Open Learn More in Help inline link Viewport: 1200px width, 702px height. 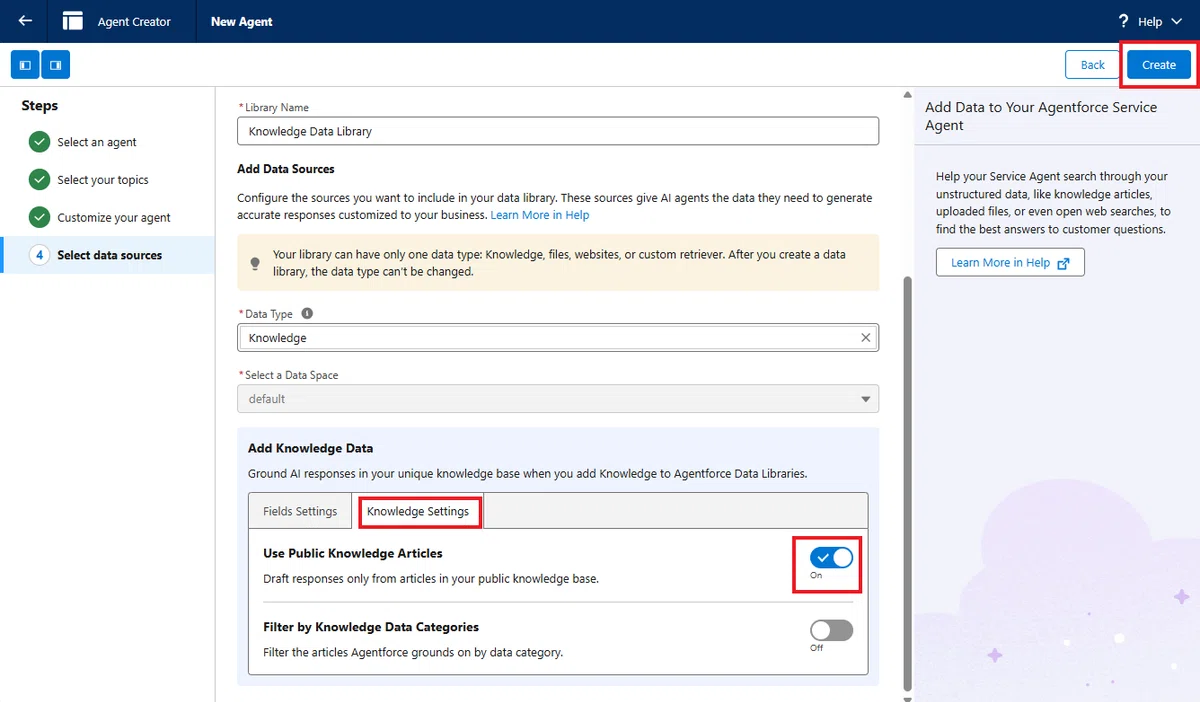(x=540, y=215)
